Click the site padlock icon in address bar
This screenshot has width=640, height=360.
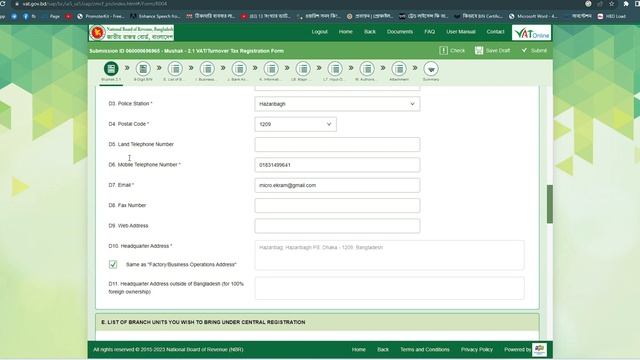click(17, 4)
